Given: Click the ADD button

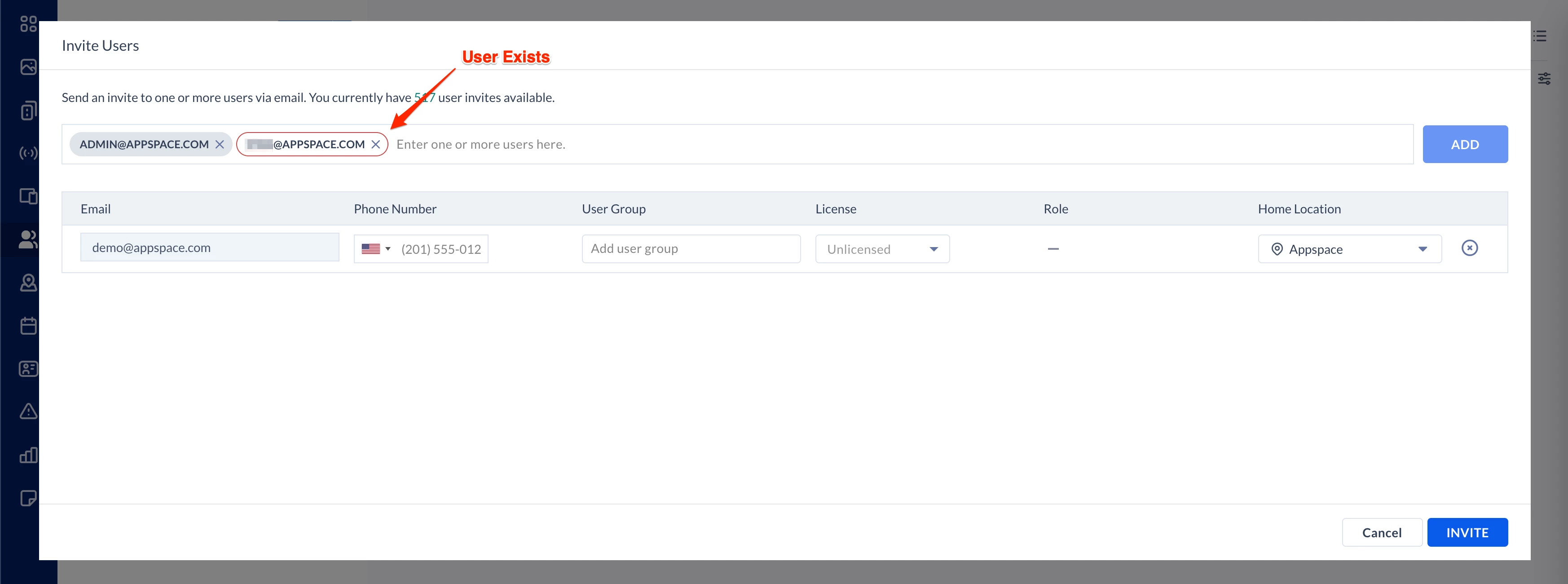Looking at the screenshot, I should pyautogui.click(x=1465, y=144).
